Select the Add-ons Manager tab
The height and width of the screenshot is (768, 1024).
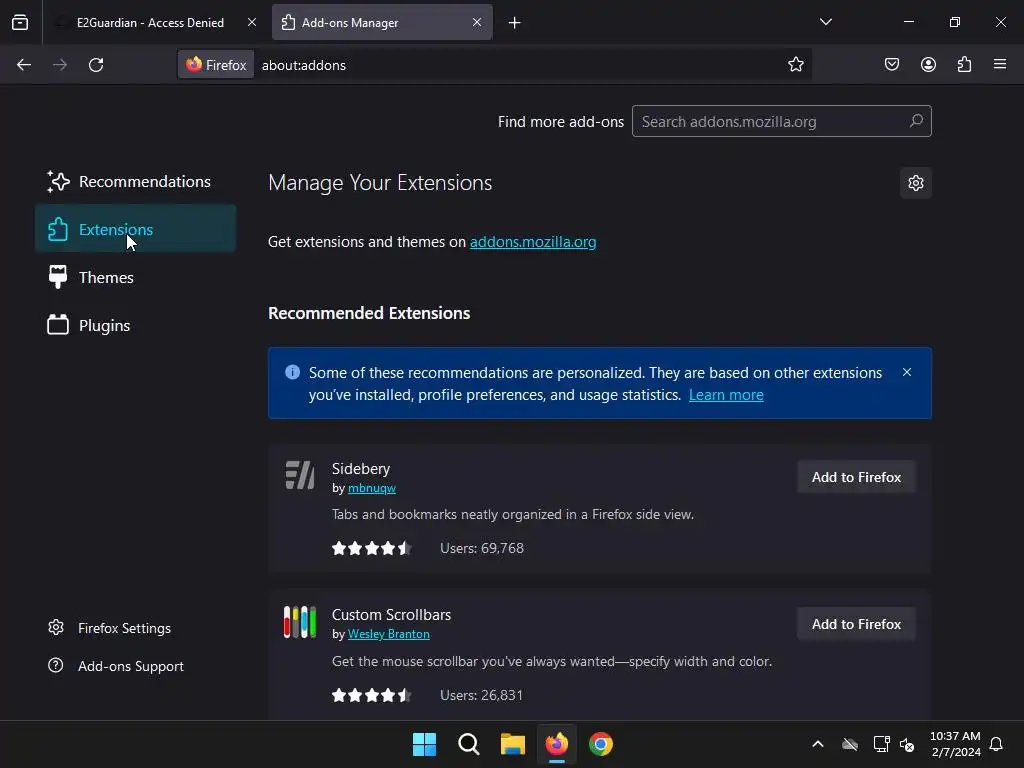coord(382,22)
